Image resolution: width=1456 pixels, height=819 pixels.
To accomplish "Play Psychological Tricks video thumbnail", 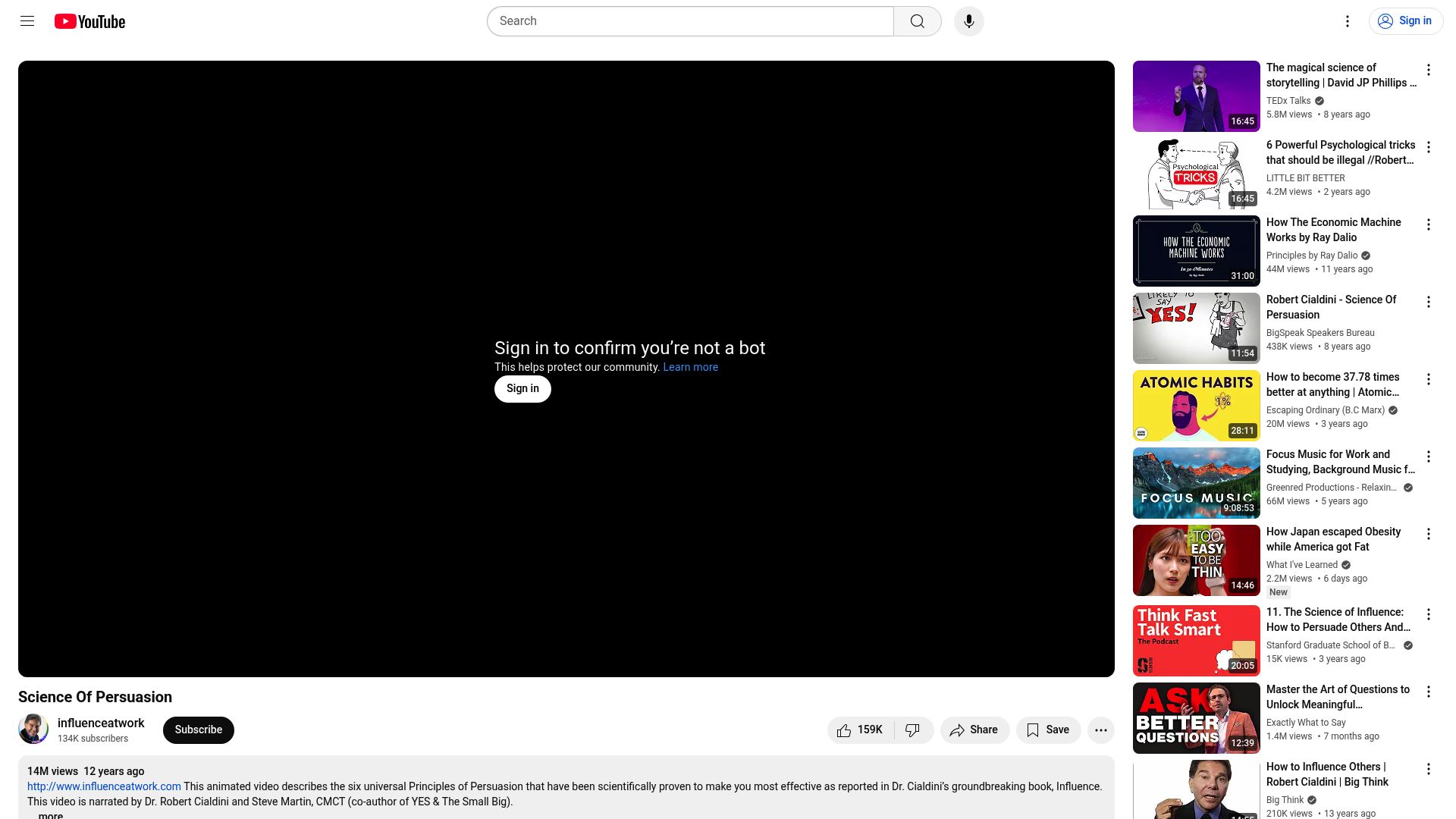I will (1196, 174).
